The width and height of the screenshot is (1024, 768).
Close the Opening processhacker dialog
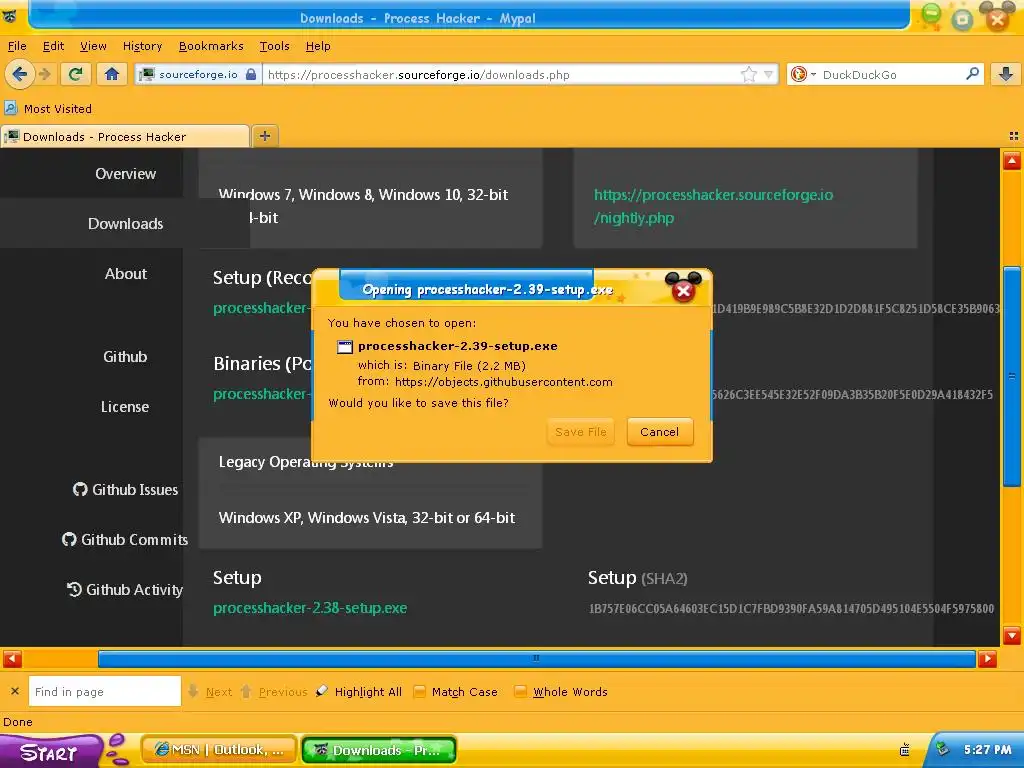[x=683, y=291]
